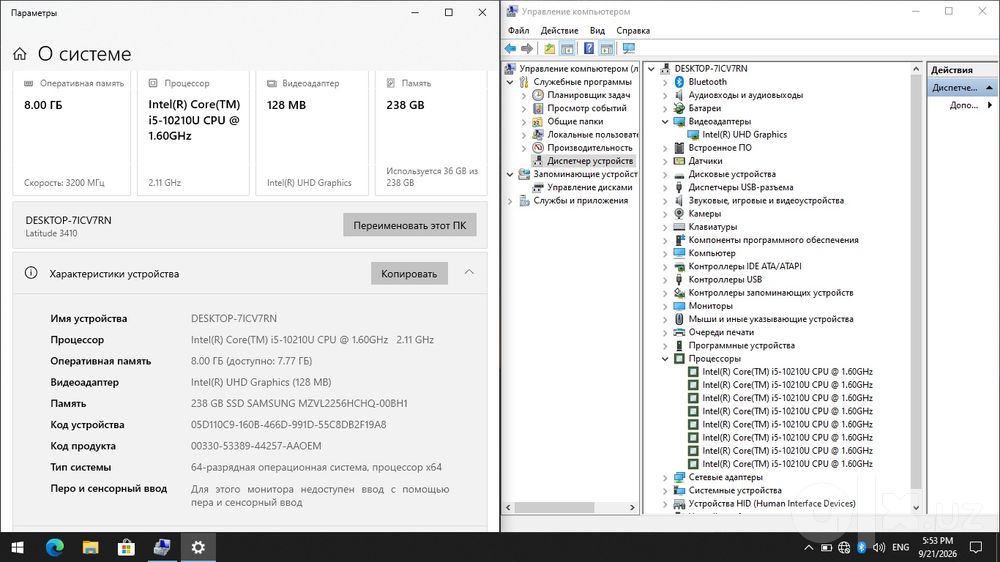Click the Переименовать этот ПК button
This screenshot has width=1000, height=562.
(x=409, y=225)
